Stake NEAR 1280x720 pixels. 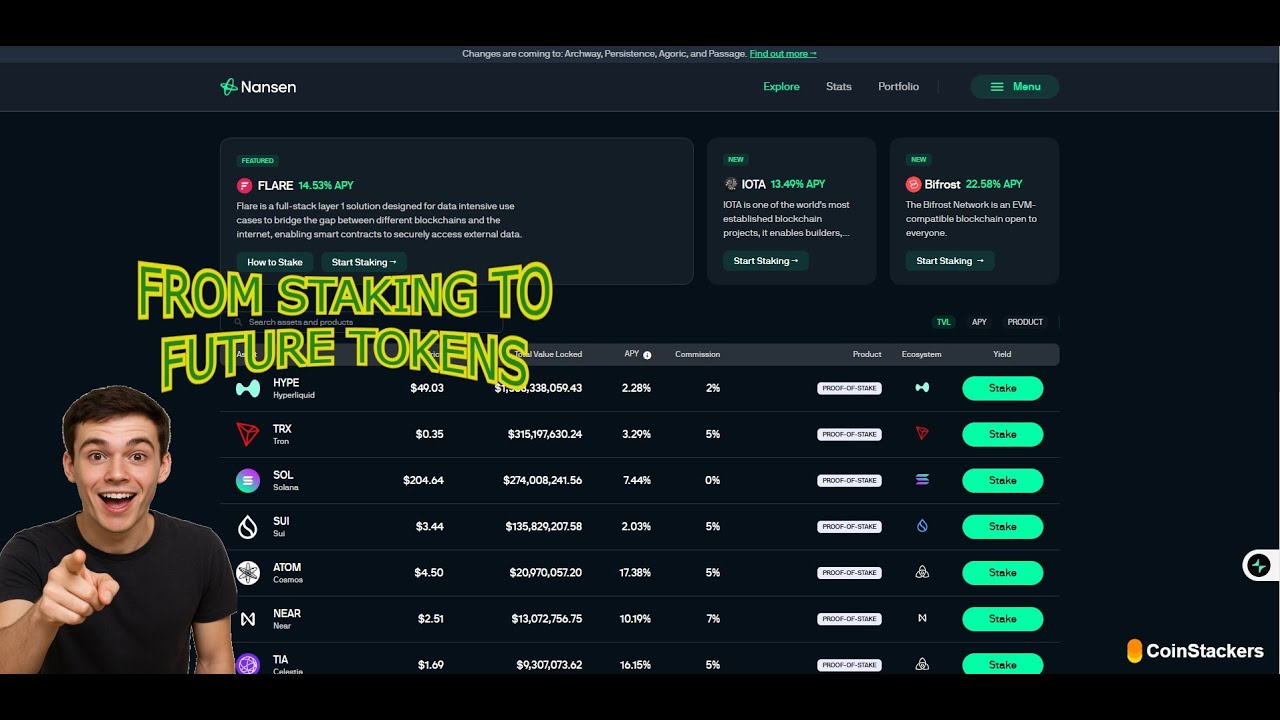1002,618
